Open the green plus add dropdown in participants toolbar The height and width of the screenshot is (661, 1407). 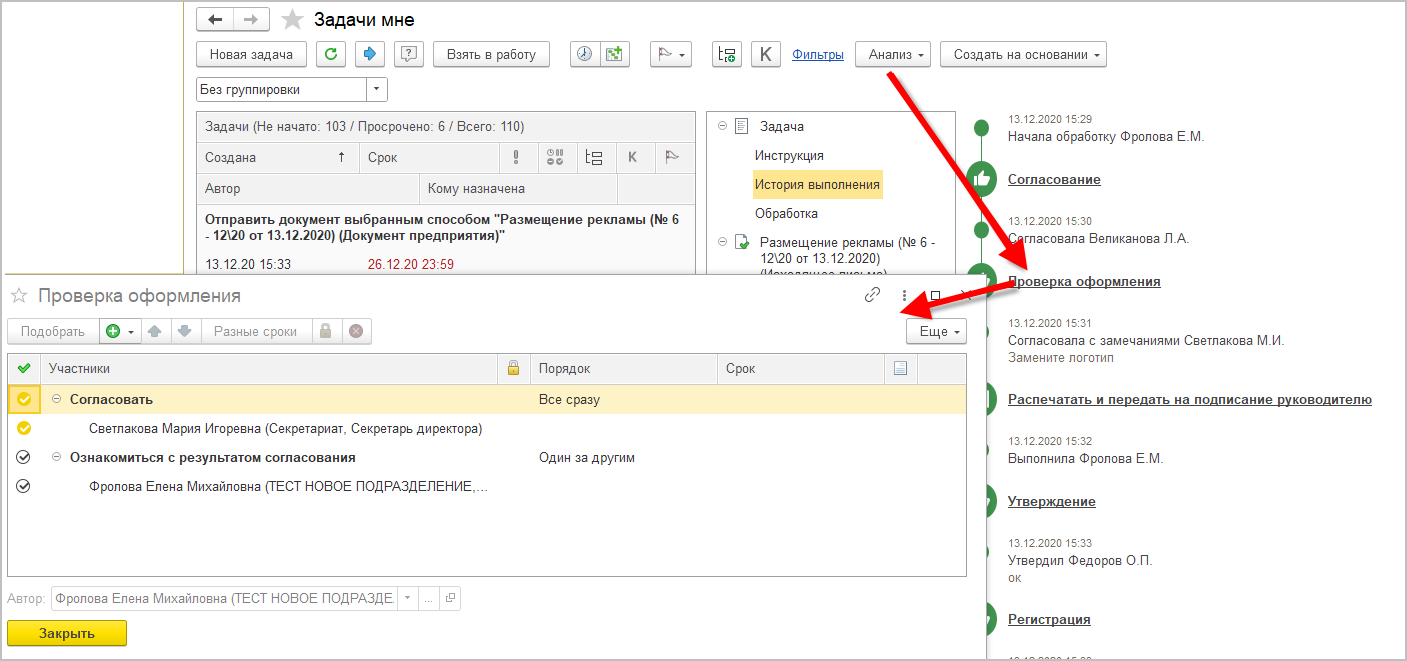pyautogui.click(x=119, y=331)
